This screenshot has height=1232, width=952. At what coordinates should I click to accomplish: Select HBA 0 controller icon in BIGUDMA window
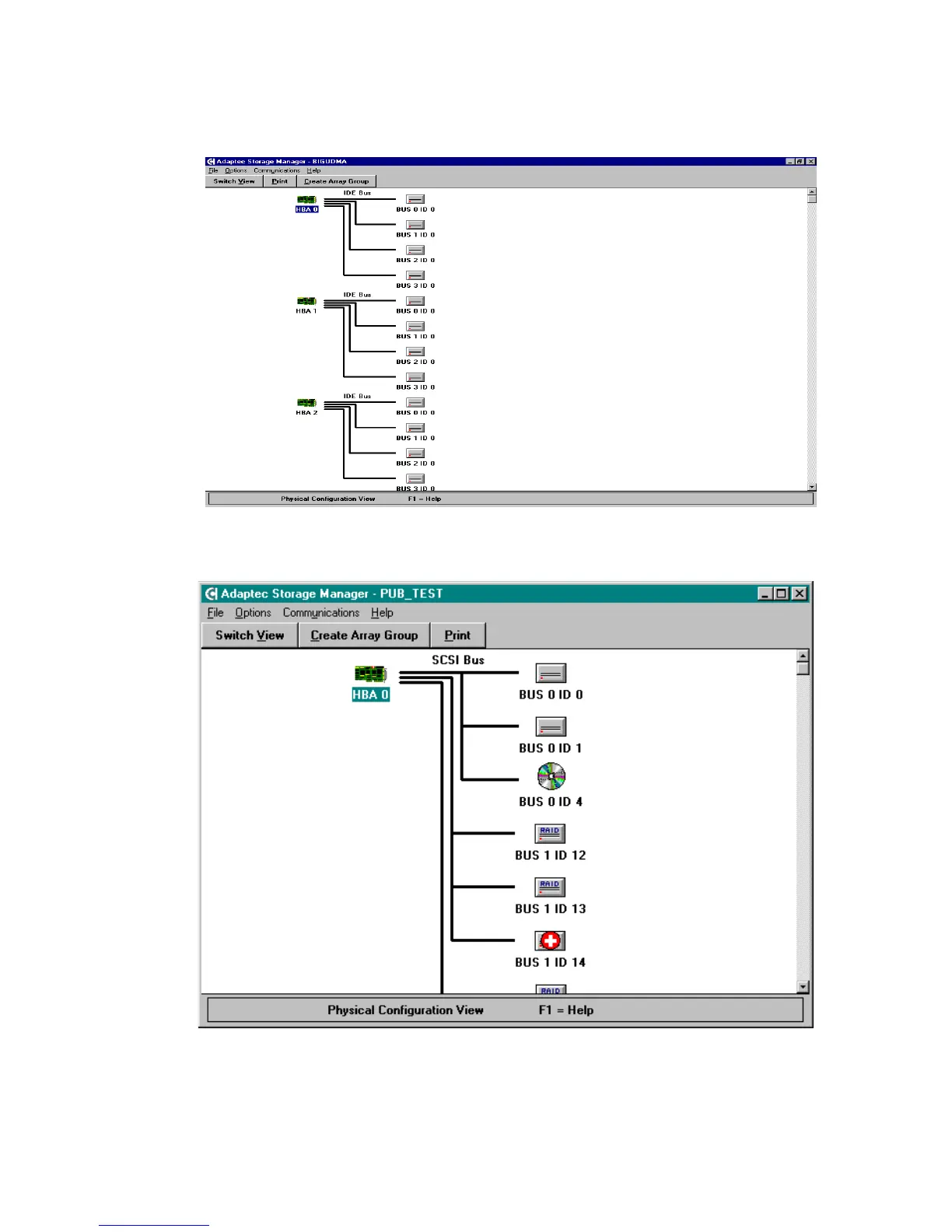[306, 200]
